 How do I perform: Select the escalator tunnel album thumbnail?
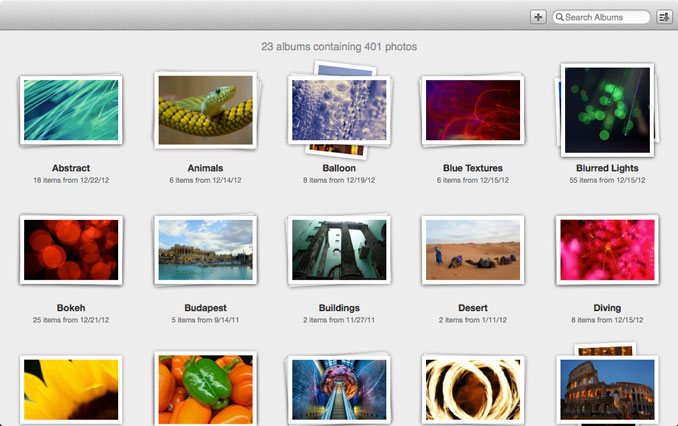coord(339,390)
